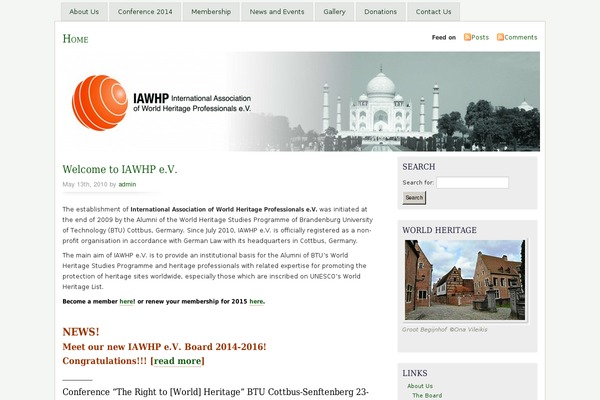The image size is (600, 400).
Task: Open the Groot Begijnhof heritage photo
Action: click(465, 280)
